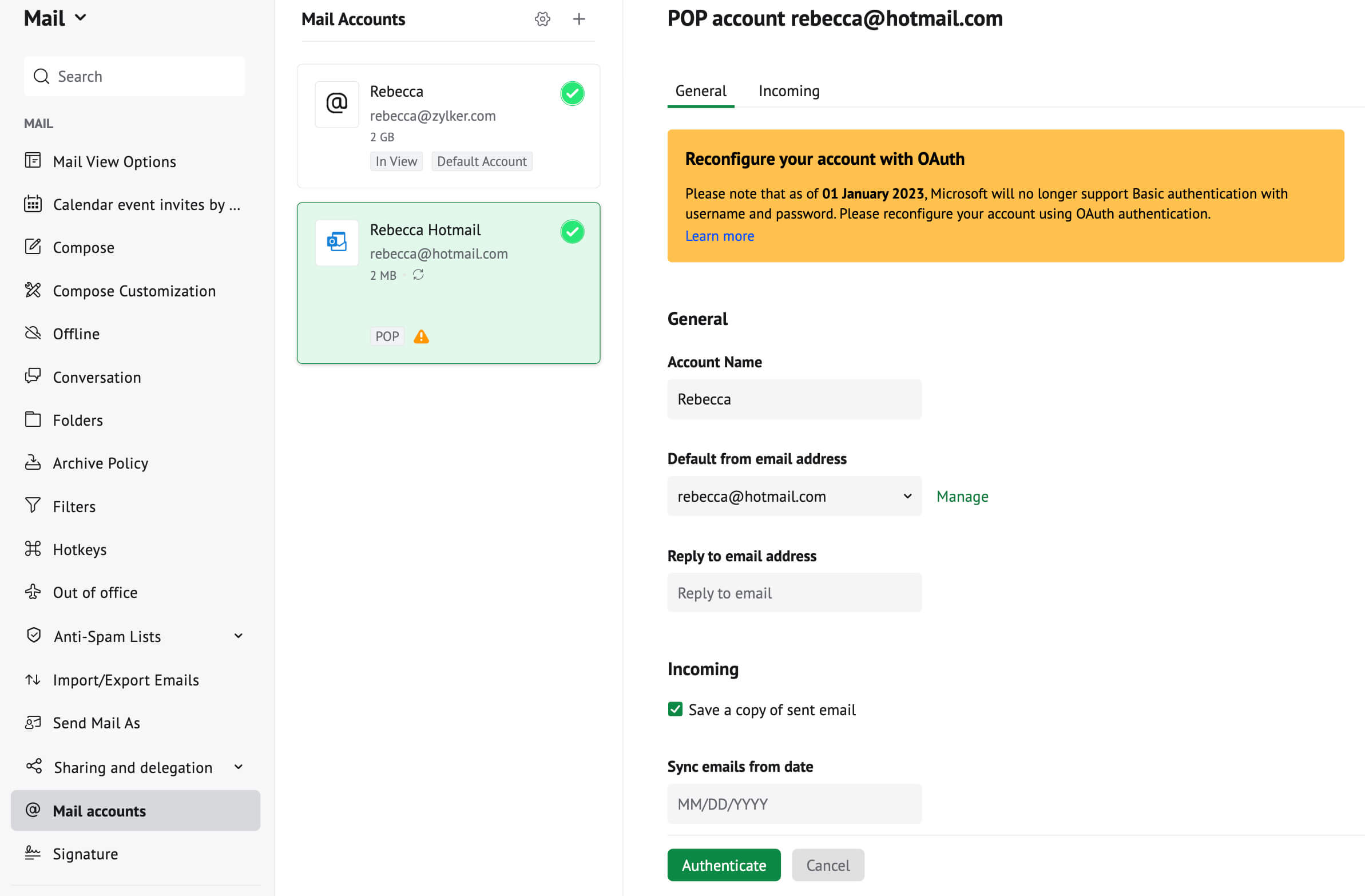
Task: Select the Import/Export Emails icon
Action: click(32, 680)
